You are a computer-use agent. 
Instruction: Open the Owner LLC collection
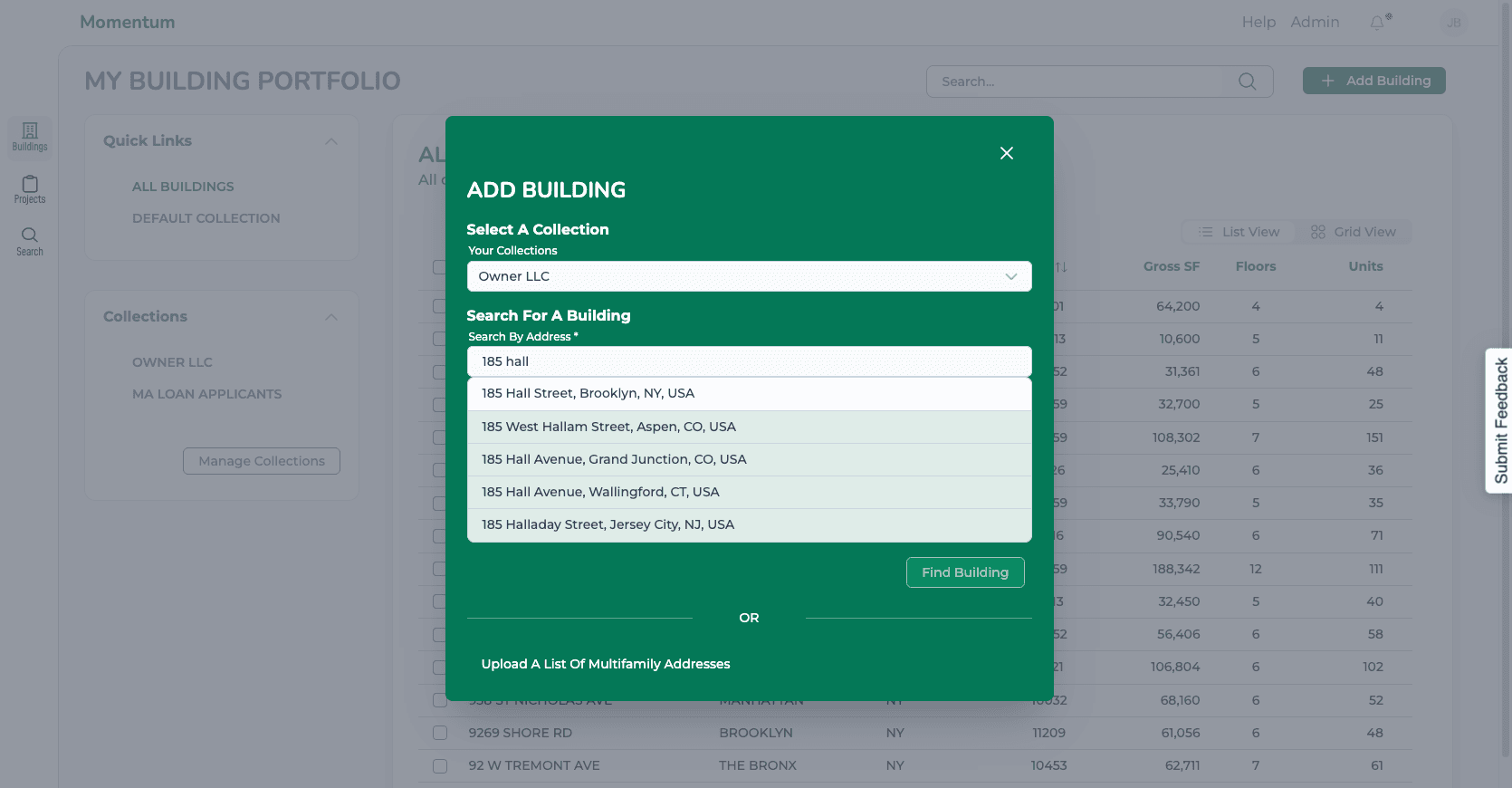point(172,362)
